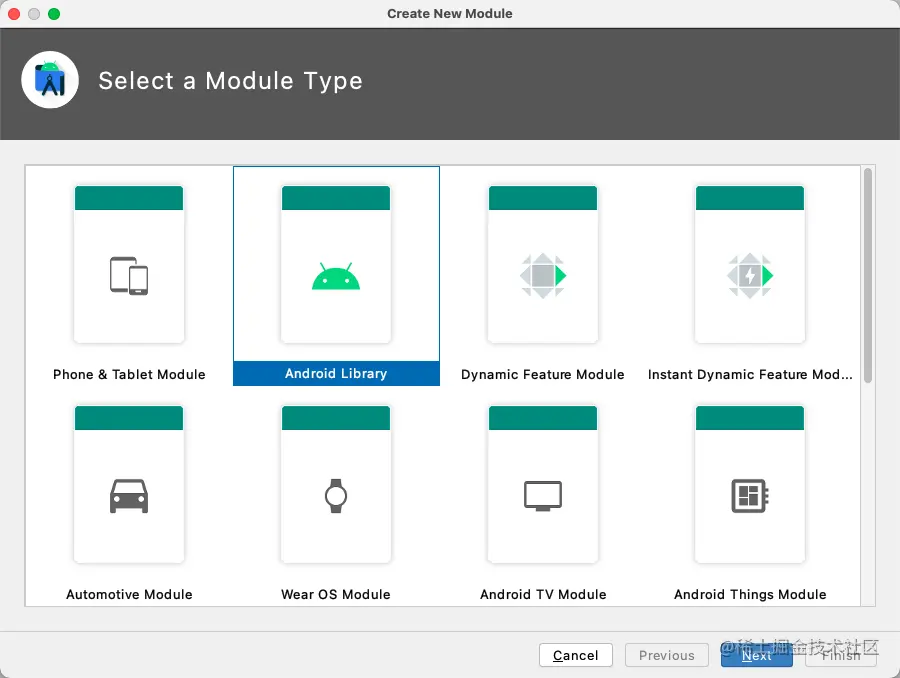The image size is (900, 678).
Task: Click the 'Android Things Module' label
Action: (750, 594)
